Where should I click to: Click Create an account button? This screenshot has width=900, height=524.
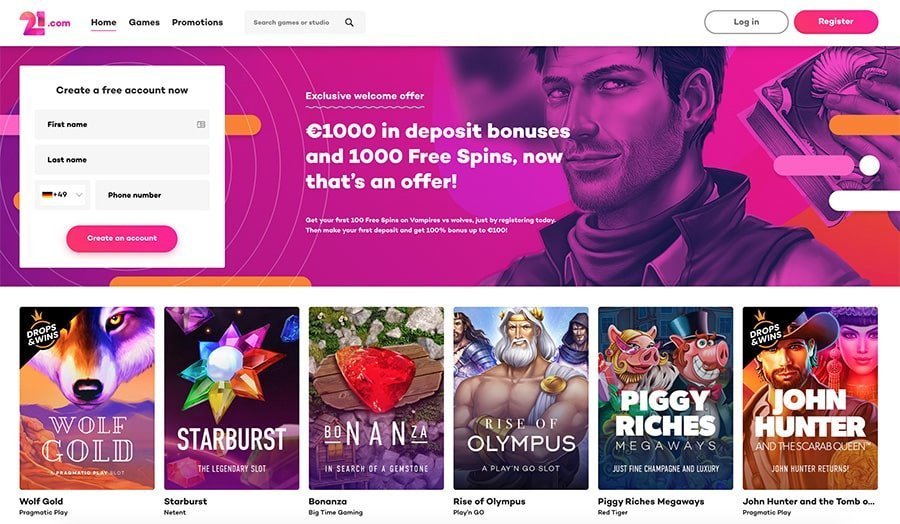[x=122, y=238]
